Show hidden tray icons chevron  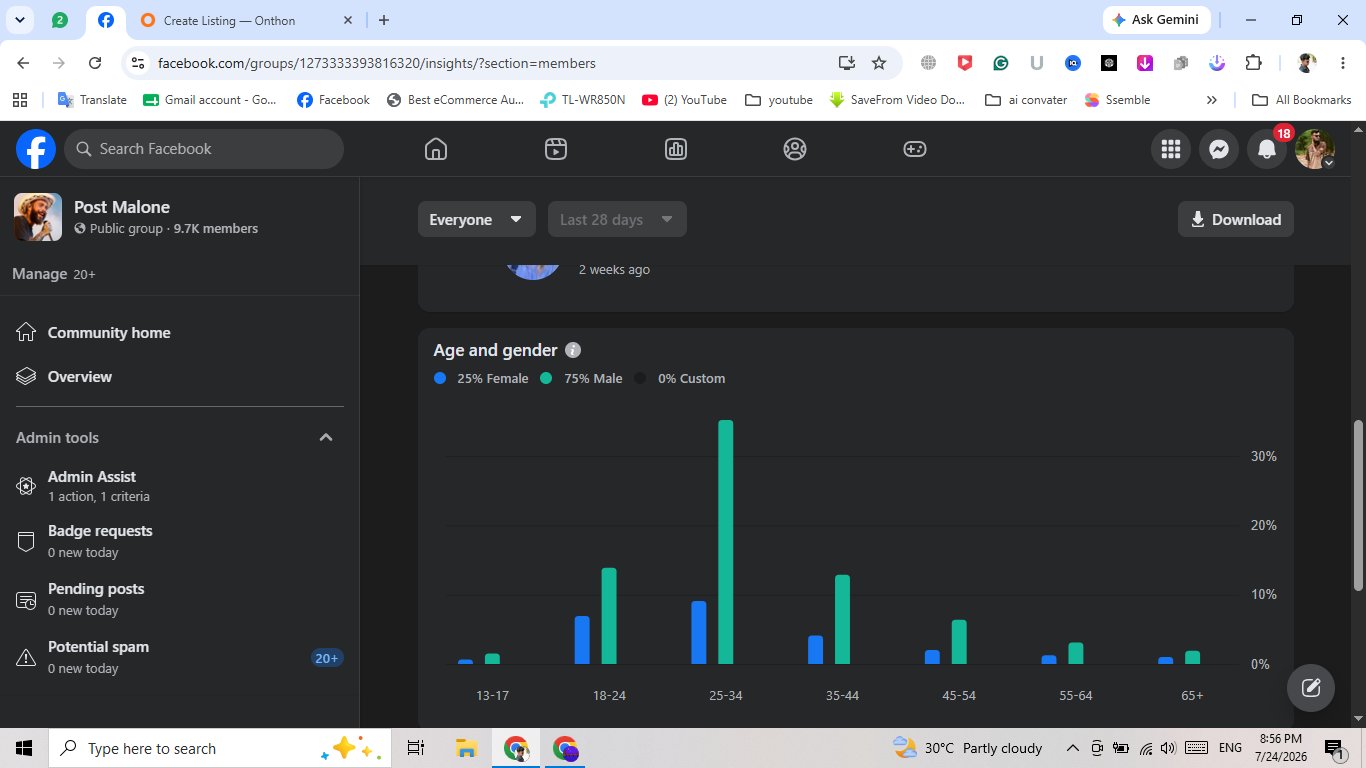1072,748
